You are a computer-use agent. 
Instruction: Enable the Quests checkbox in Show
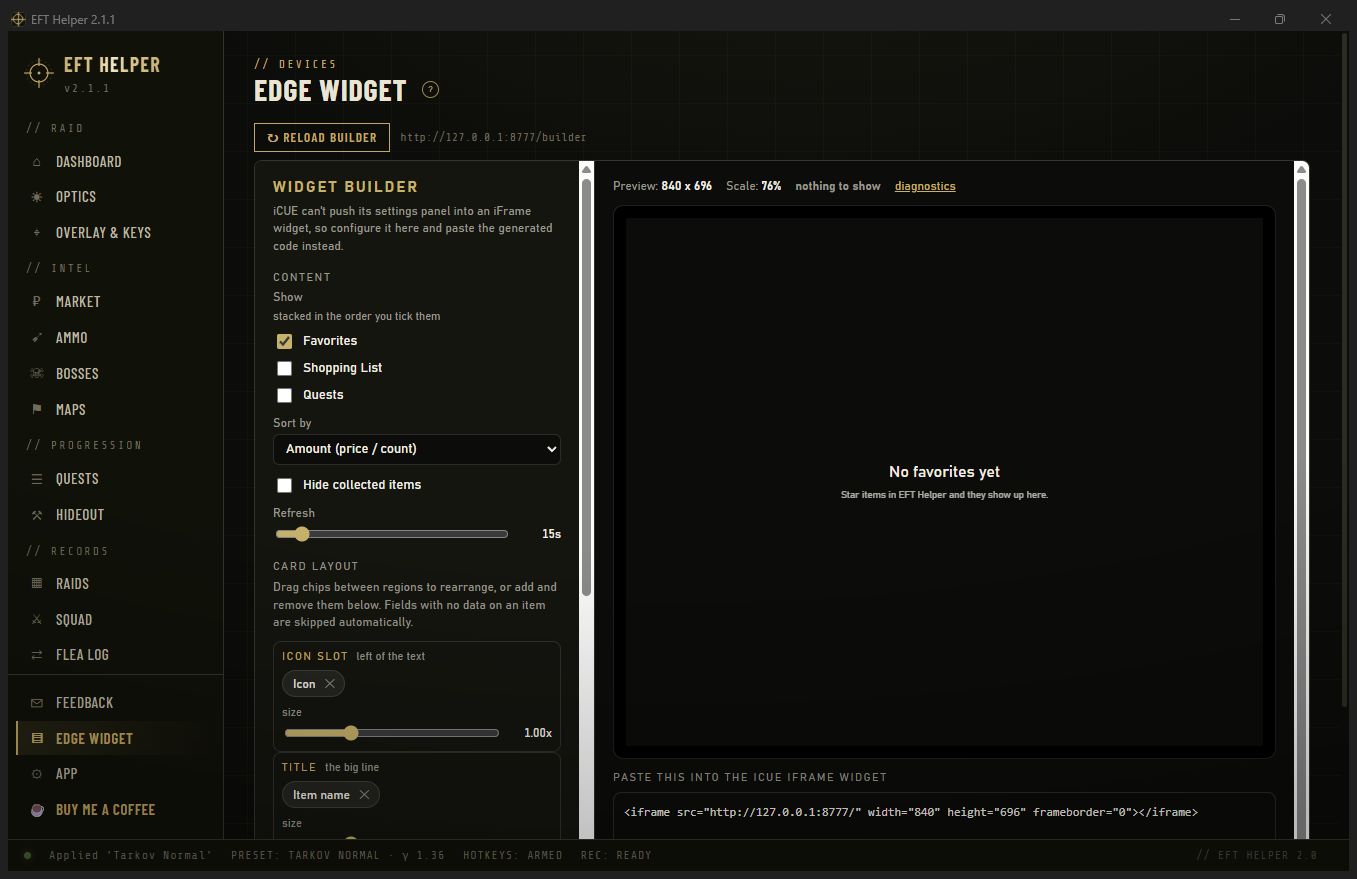285,395
